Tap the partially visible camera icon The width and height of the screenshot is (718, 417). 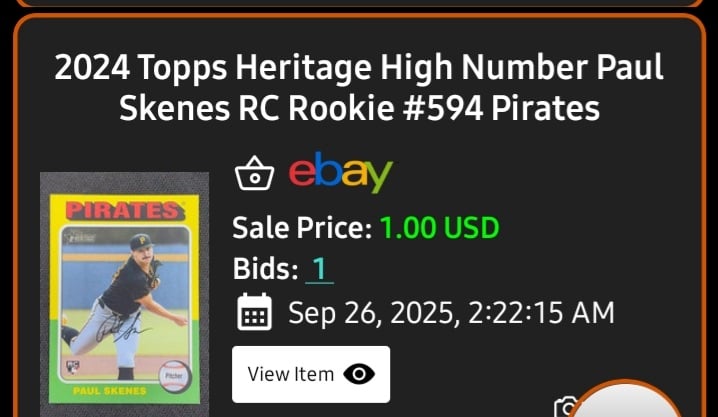click(x=564, y=406)
